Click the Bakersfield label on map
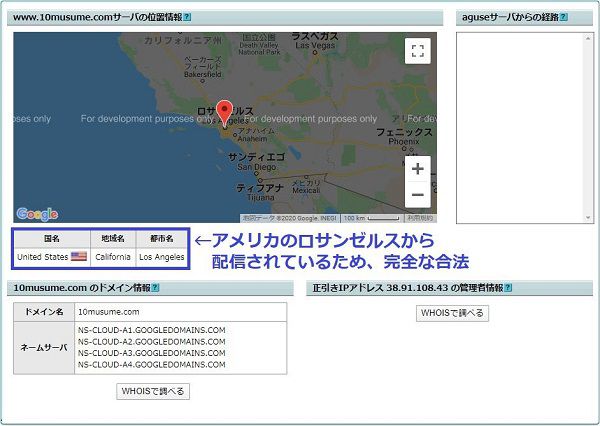600x426 pixels. pyautogui.click(x=203, y=74)
